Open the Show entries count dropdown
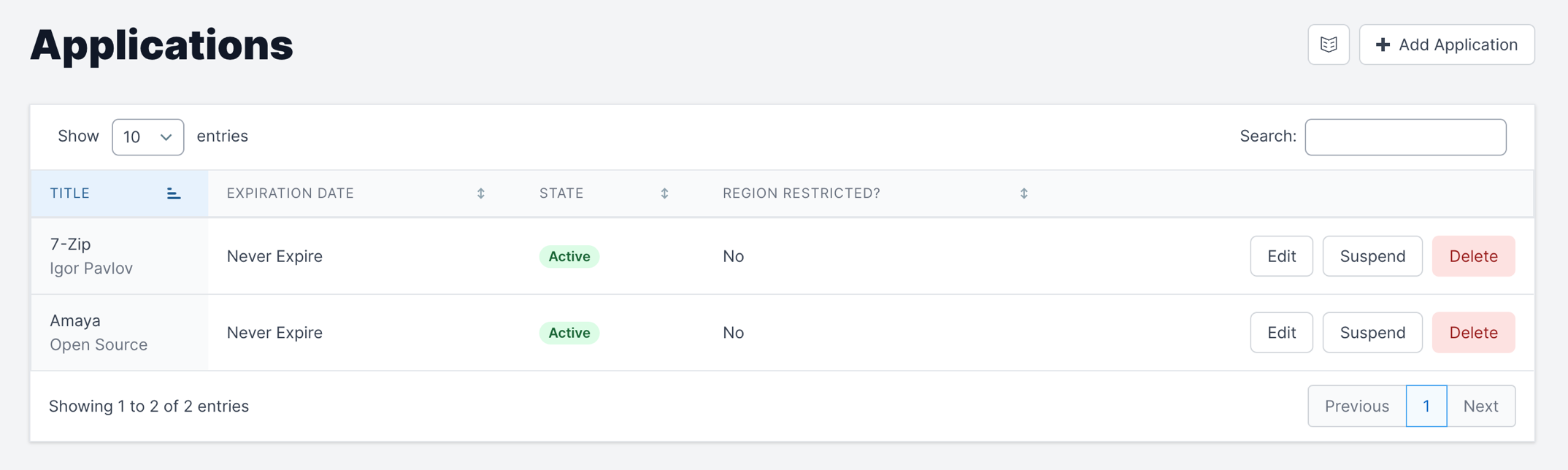The width and height of the screenshot is (1568, 470). (147, 137)
